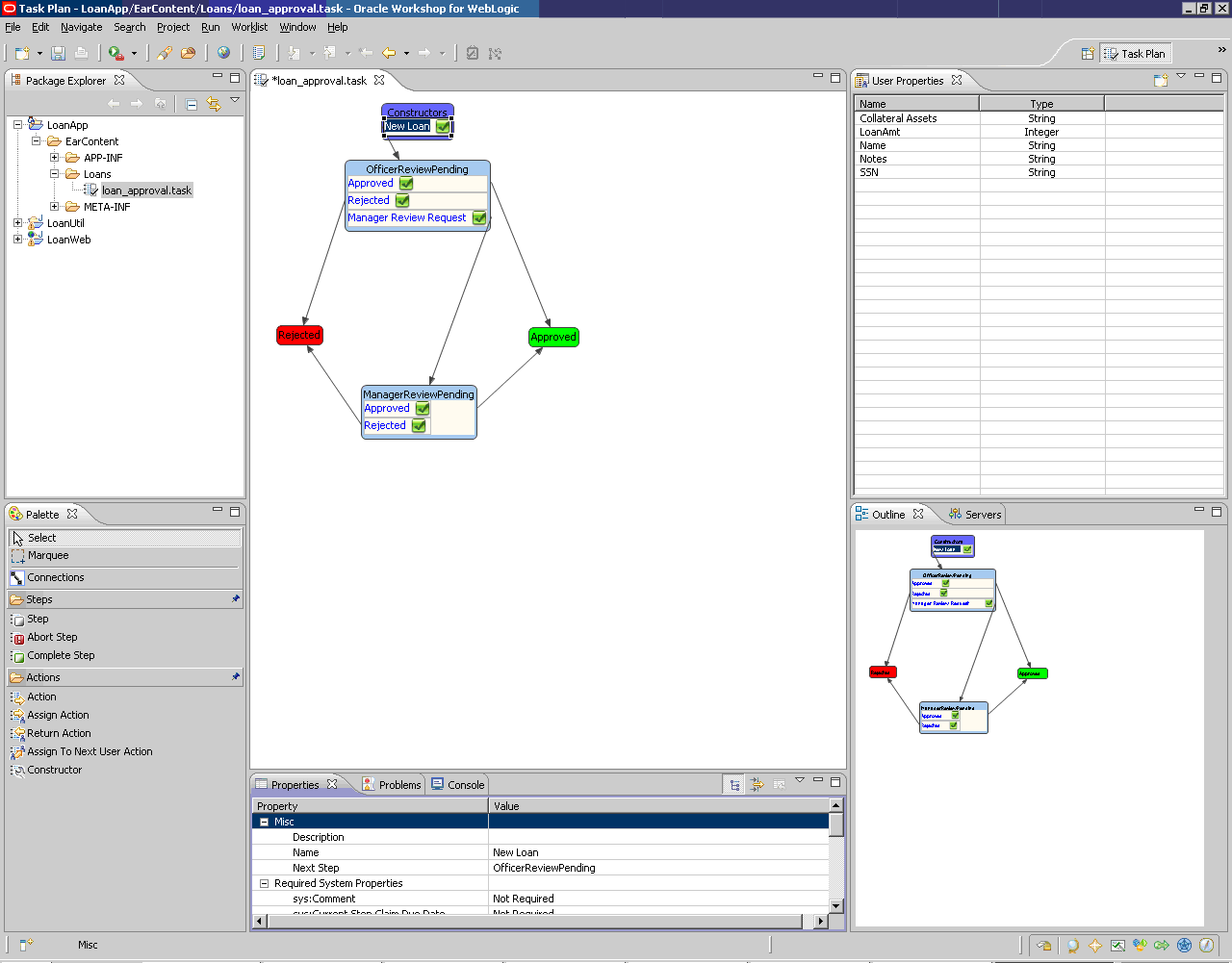Screen dimensions: 1232x963
Task: Toggle OfficerReviewPending Approved checkmark
Action: point(406,184)
